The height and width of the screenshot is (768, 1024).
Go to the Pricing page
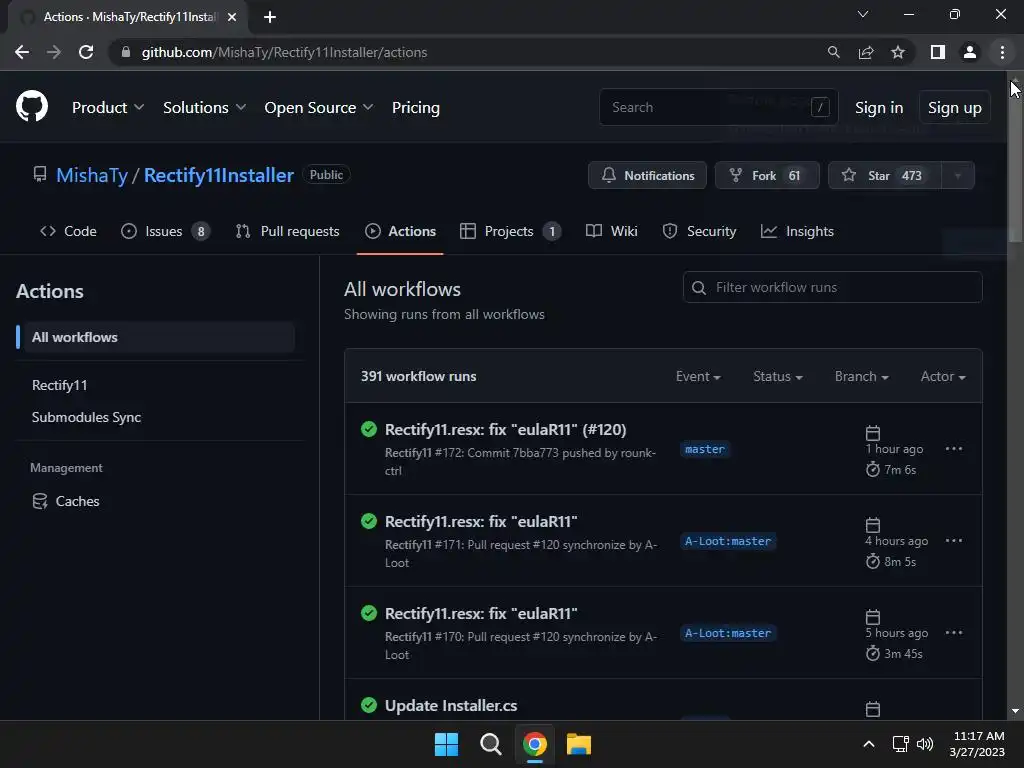click(416, 108)
